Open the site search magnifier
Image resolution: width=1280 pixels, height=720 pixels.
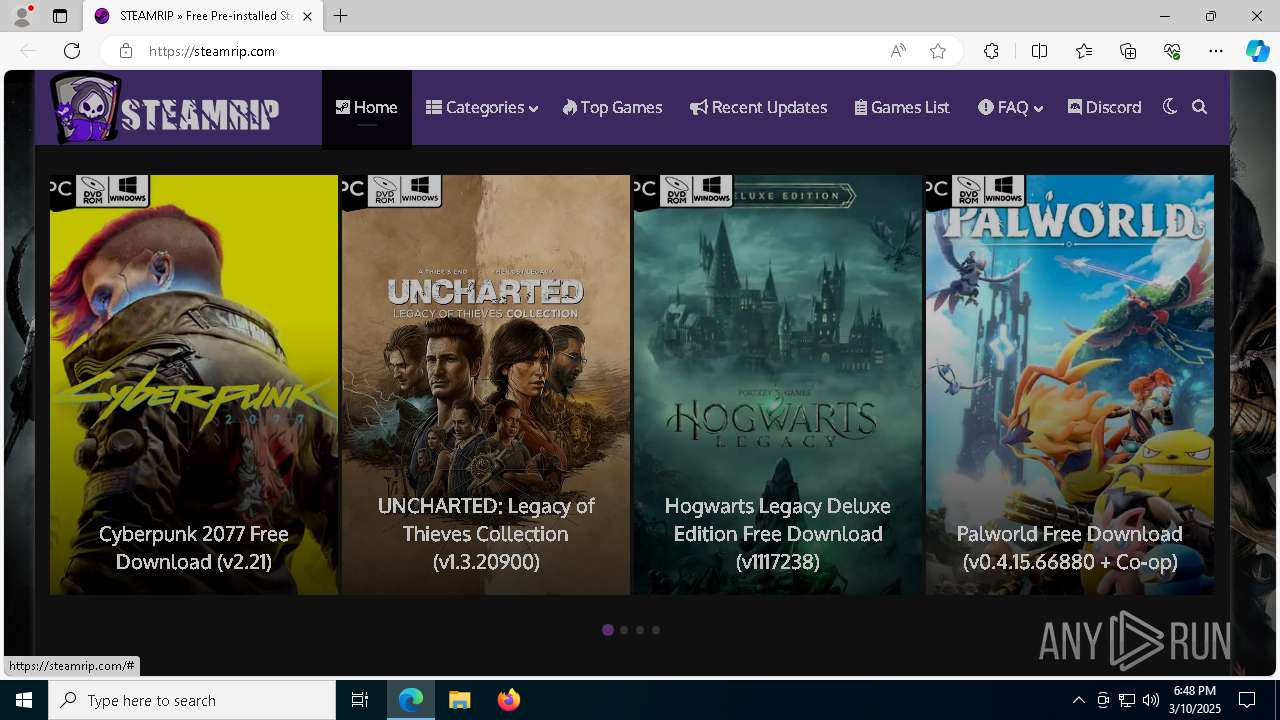pyautogui.click(x=1200, y=107)
